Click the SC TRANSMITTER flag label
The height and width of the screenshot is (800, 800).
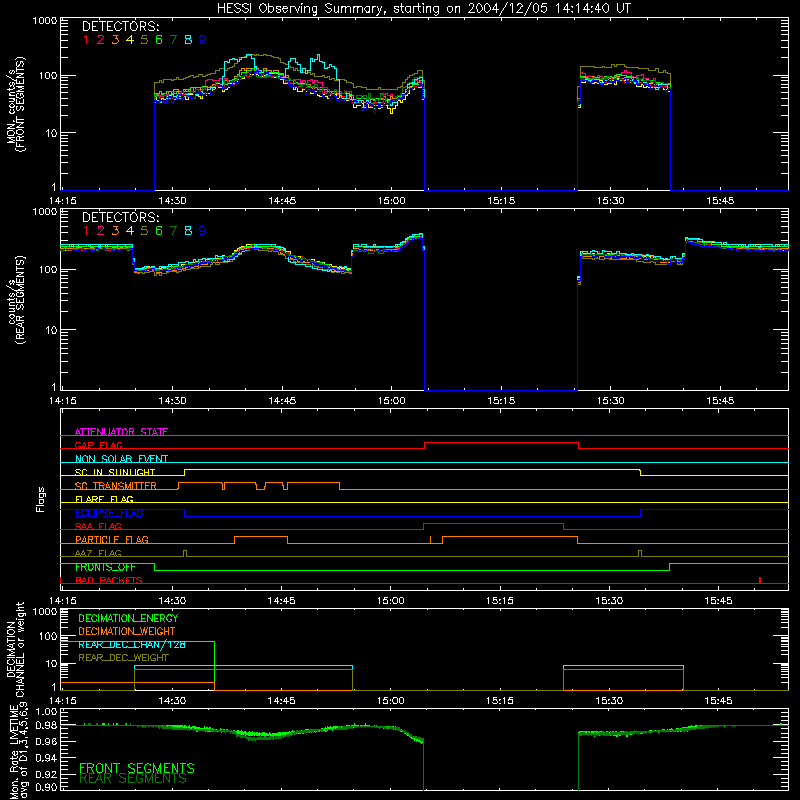116,486
